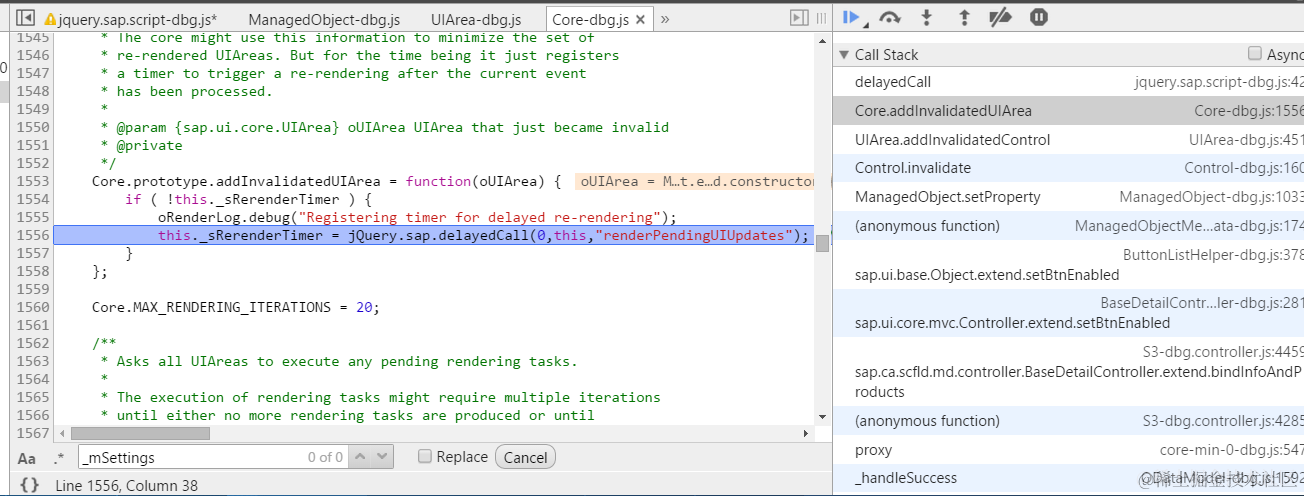Viewport: 1304px width, 496px height.
Task: Switch to ManagedObject-dbg.js tab
Action: tap(324, 19)
